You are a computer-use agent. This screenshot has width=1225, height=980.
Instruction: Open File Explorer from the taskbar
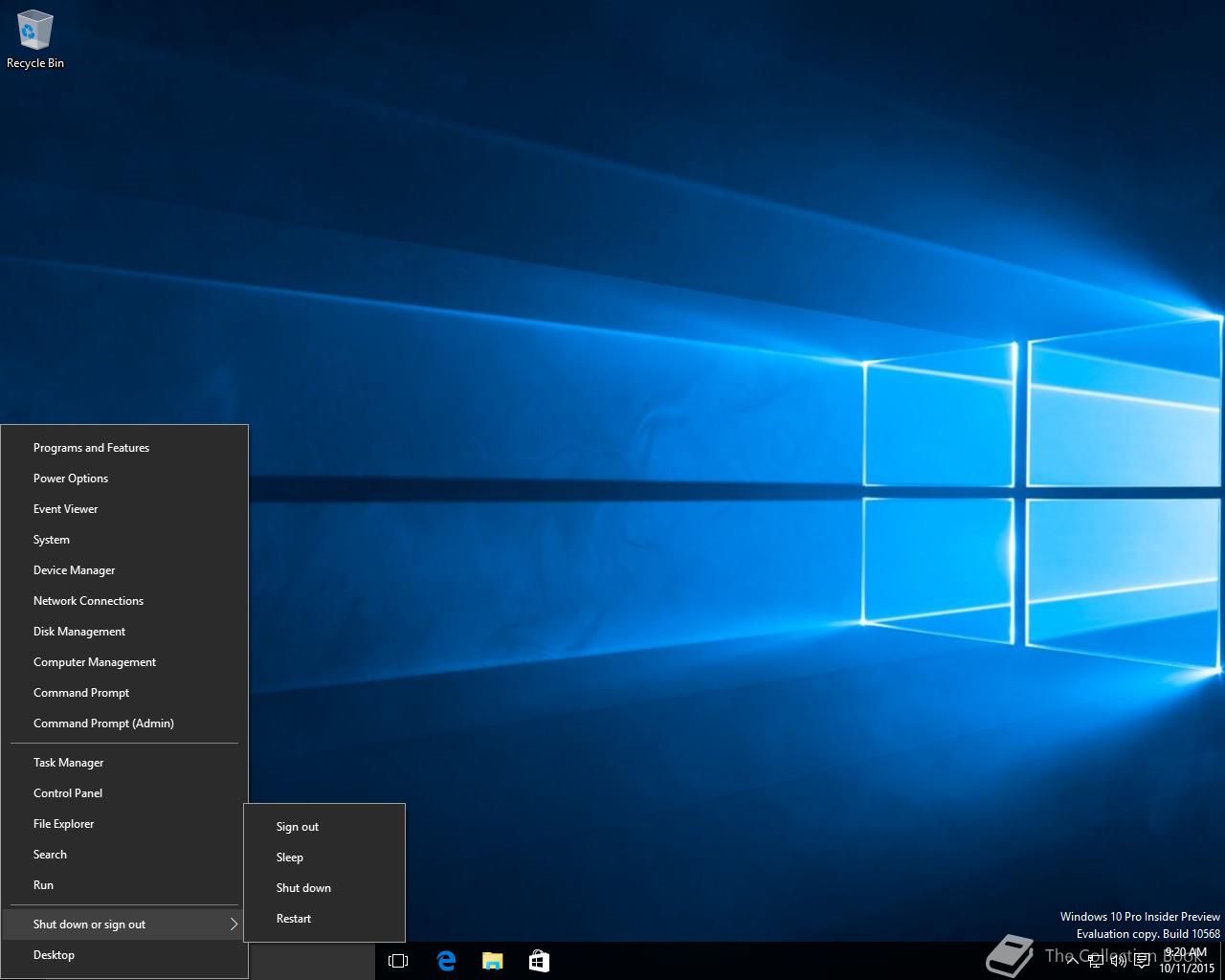click(x=492, y=961)
